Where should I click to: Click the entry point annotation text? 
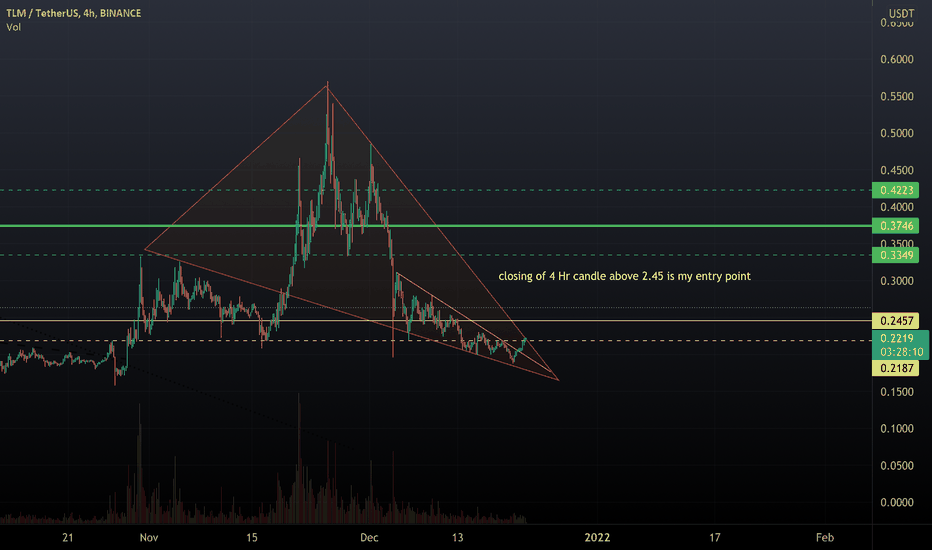click(x=624, y=276)
